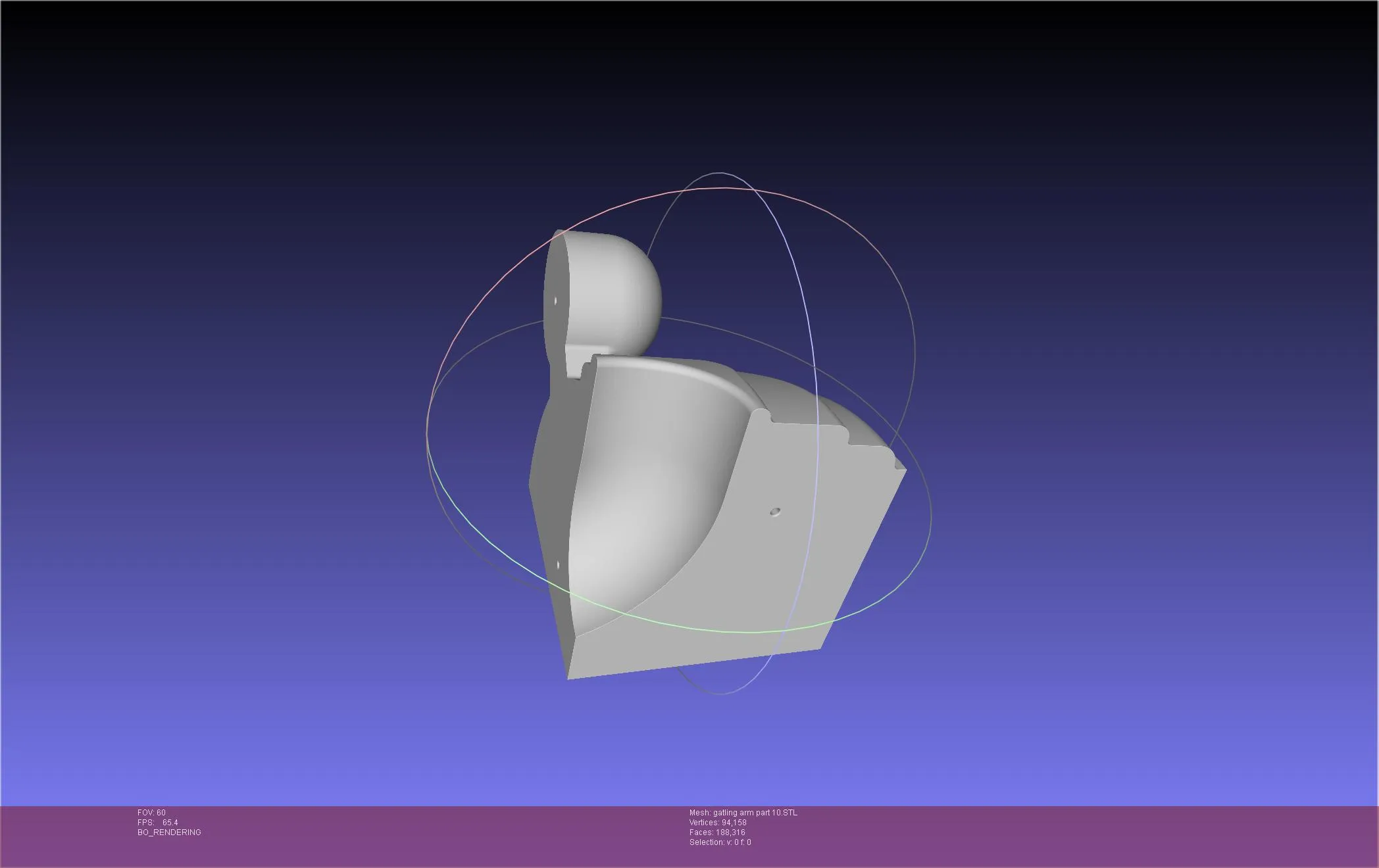This screenshot has height=868, width=1379.
Task: Click the Faces: 188,316 info line
Action: coord(717,832)
